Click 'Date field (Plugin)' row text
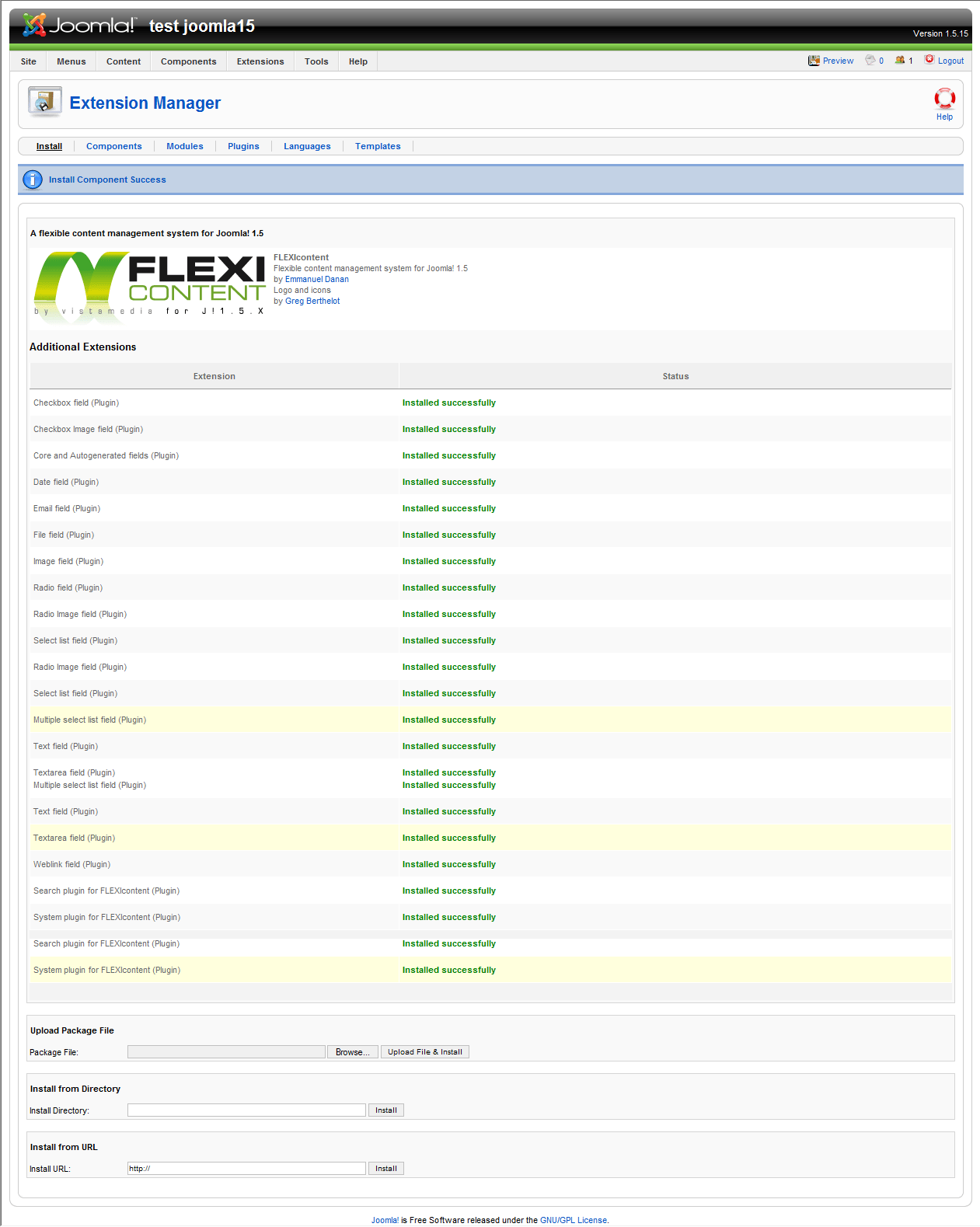 tap(66, 482)
